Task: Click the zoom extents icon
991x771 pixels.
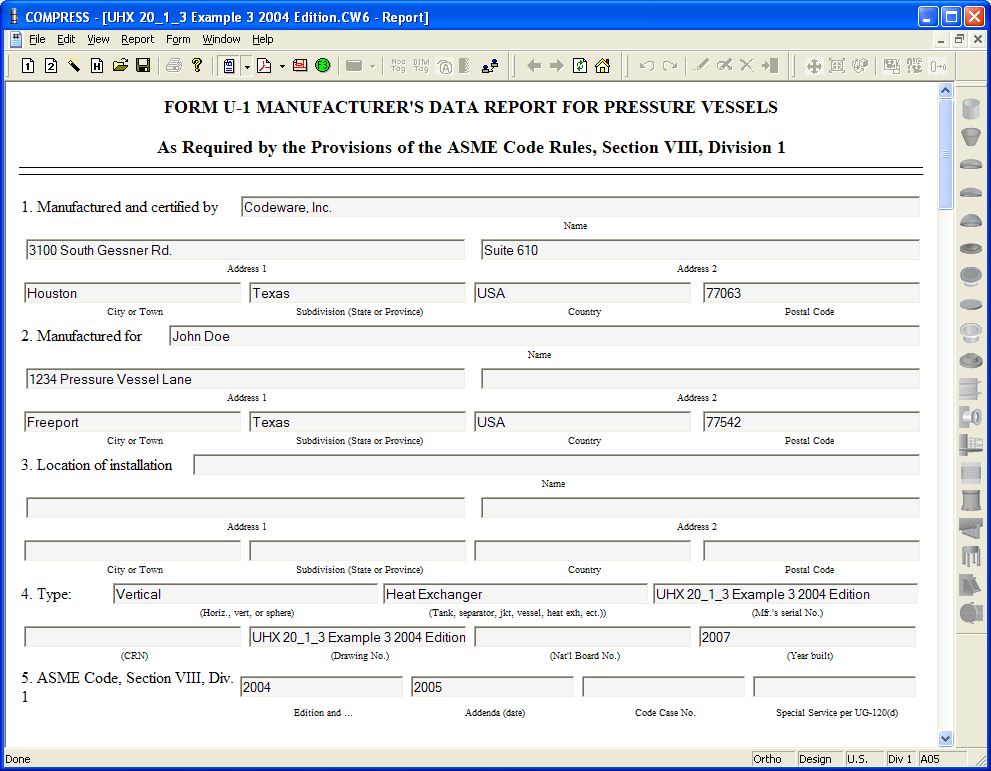Action: 837,65
